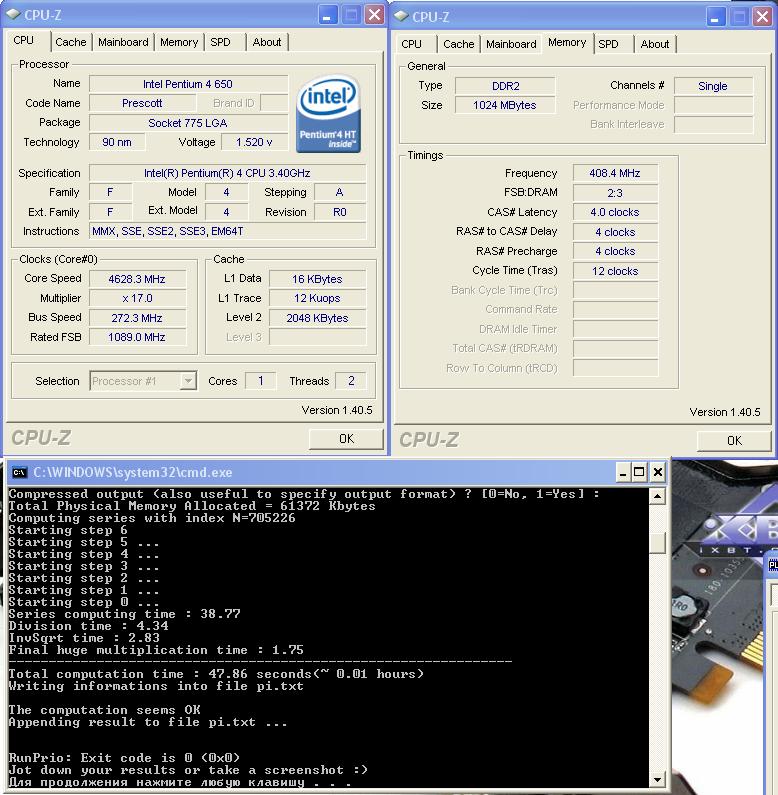Click the RAS# to CAS# Delay value
The image size is (778, 795).
click(615, 232)
